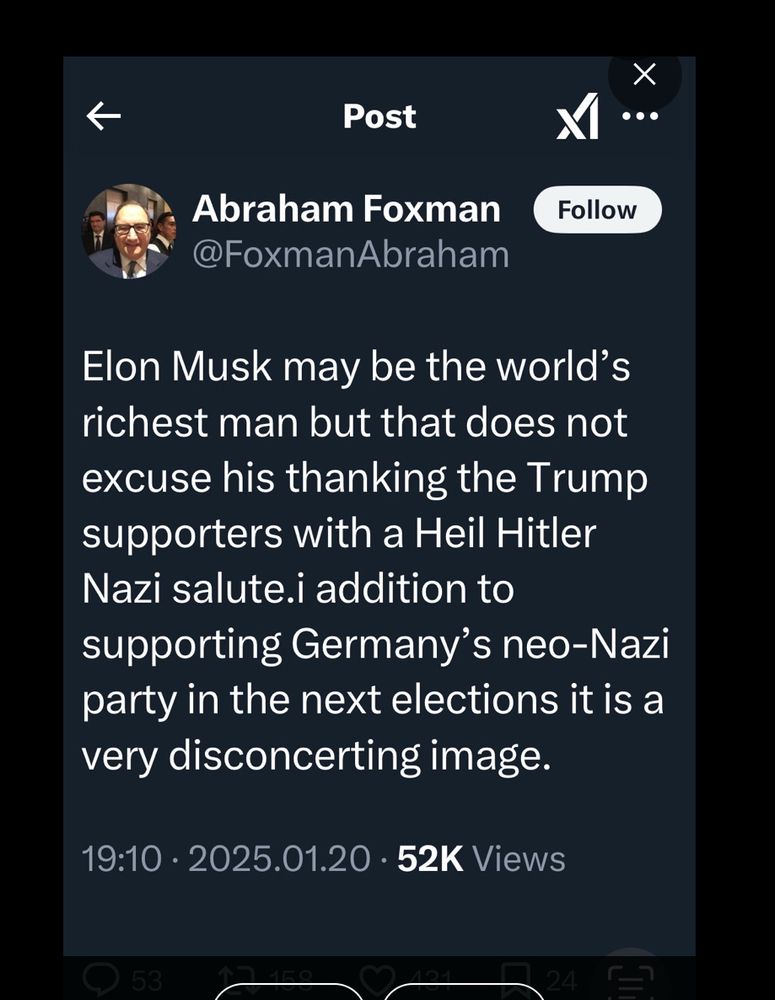Image resolution: width=775 pixels, height=1000 pixels.
Task: Click the reply count 53
Action: point(146,980)
